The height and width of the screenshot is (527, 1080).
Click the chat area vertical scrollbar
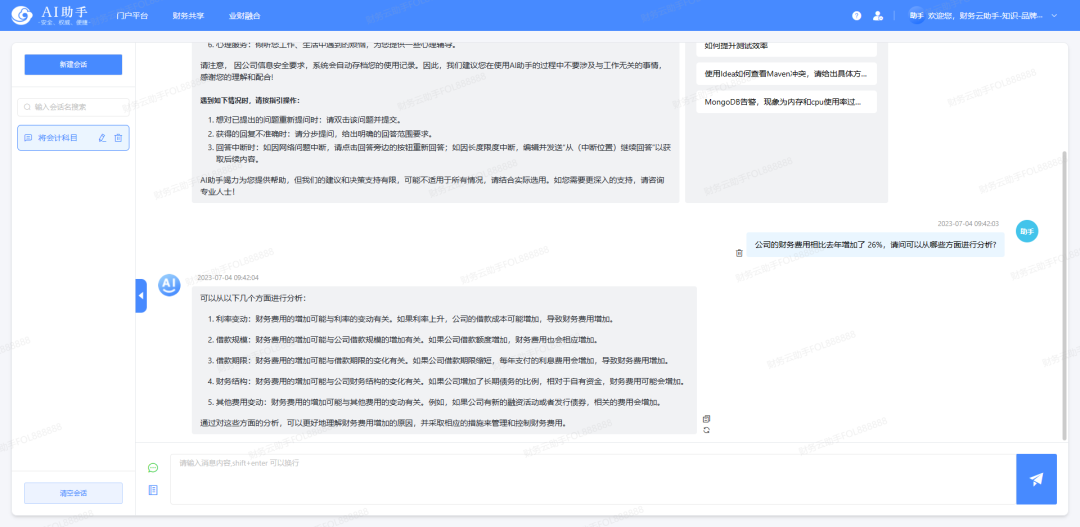click(1064, 296)
